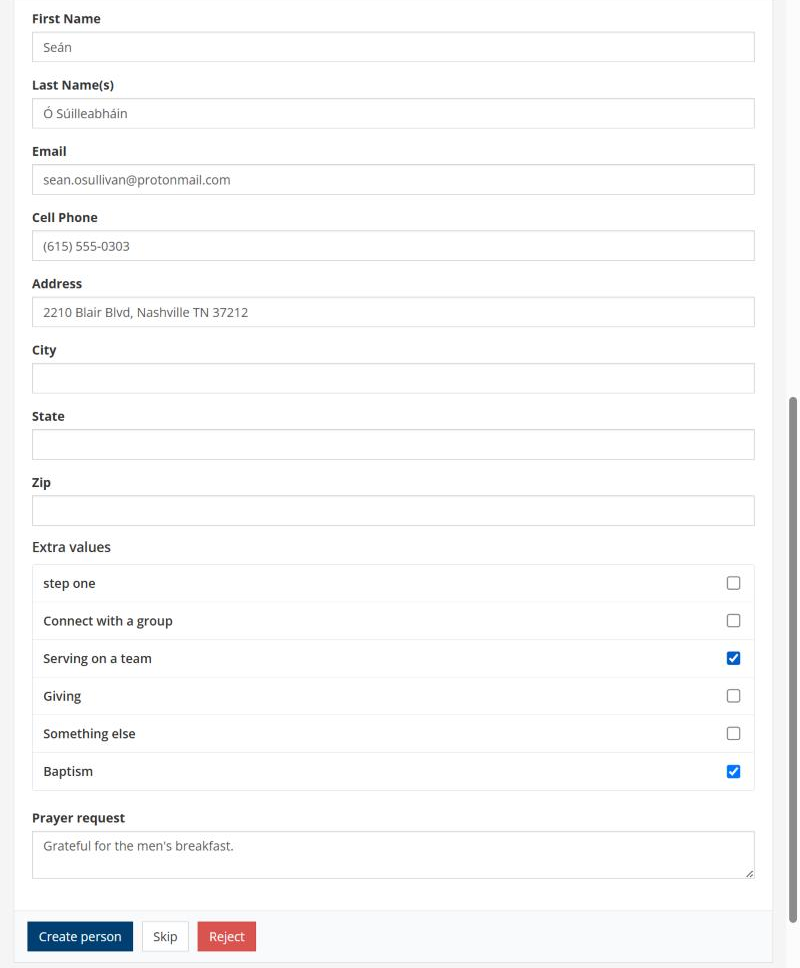
Task: Click the Baptism label text
Action: tap(68, 772)
